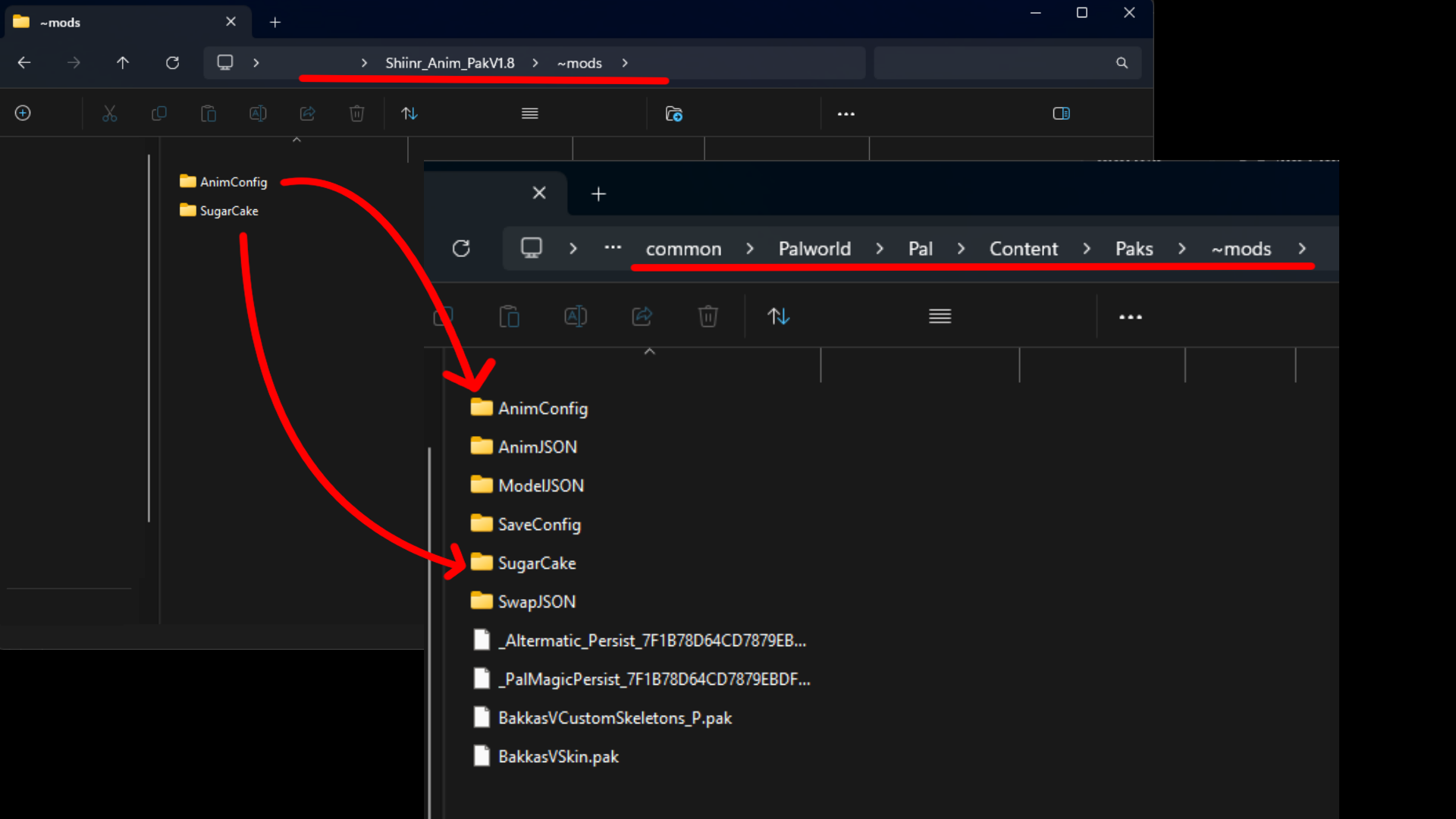Collapse sort indicator in back window column header
This screenshot has height=819, width=1456.
pyautogui.click(x=297, y=140)
